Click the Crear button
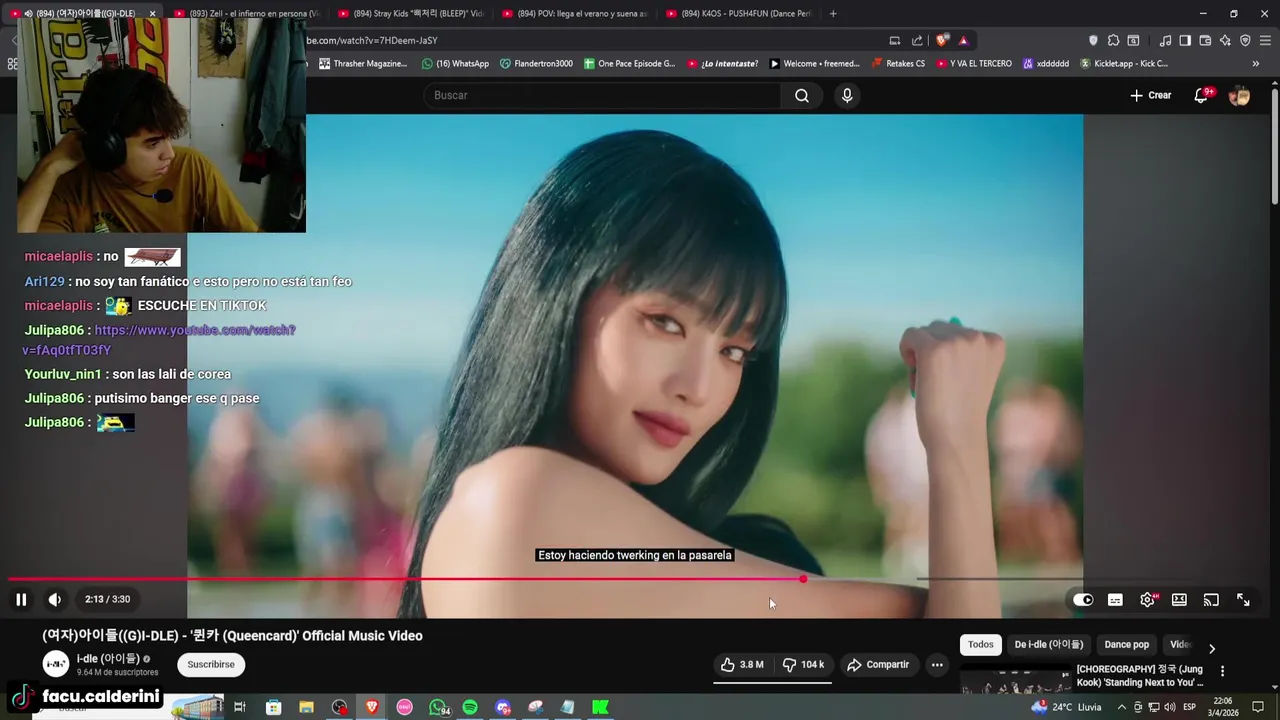 coord(1151,95)
